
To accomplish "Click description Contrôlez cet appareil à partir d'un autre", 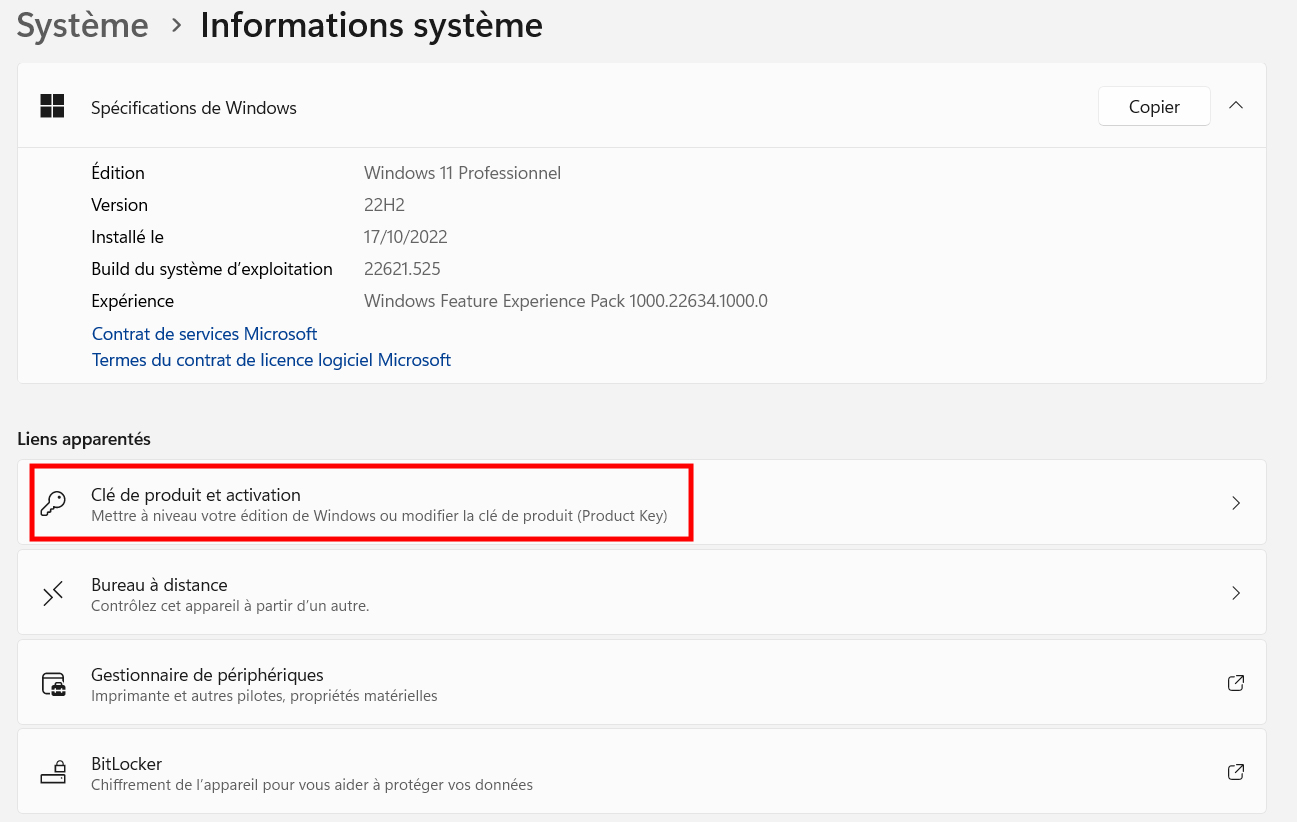I will [230, 606].
